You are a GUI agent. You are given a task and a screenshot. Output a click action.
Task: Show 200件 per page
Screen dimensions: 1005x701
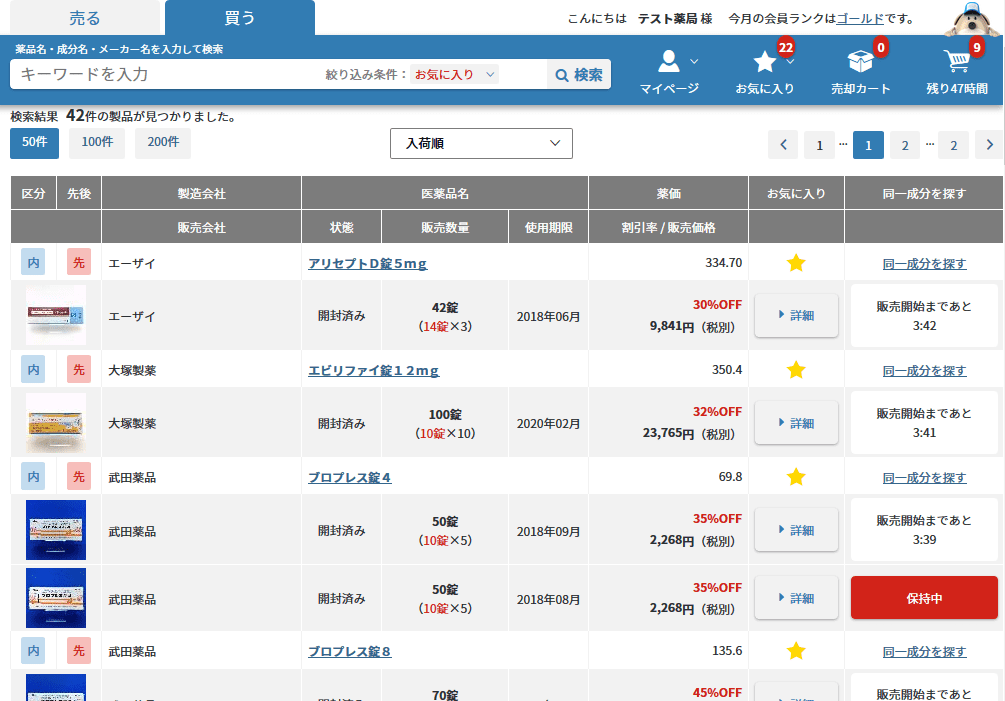tap(163, 143)
